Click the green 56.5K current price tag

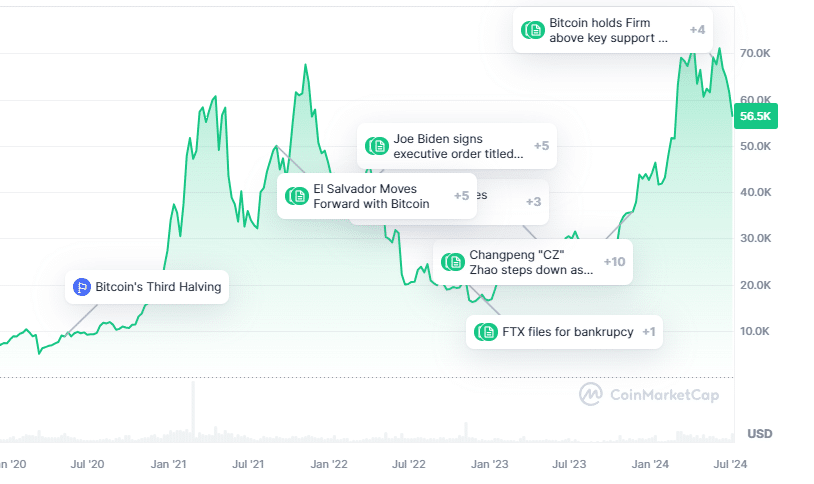coord(755,116)
